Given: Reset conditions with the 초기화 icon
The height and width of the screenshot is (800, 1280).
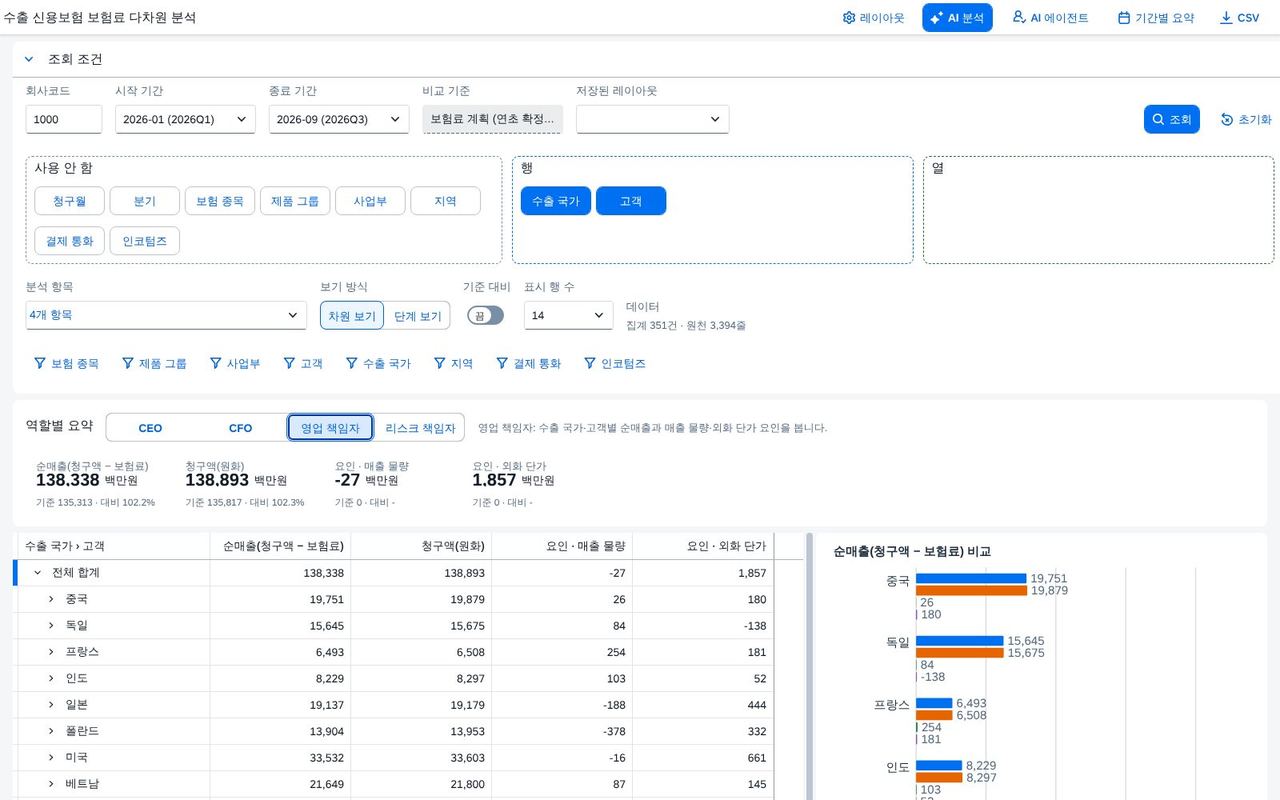Looking at the screenshot, I should pos(1227,119).
